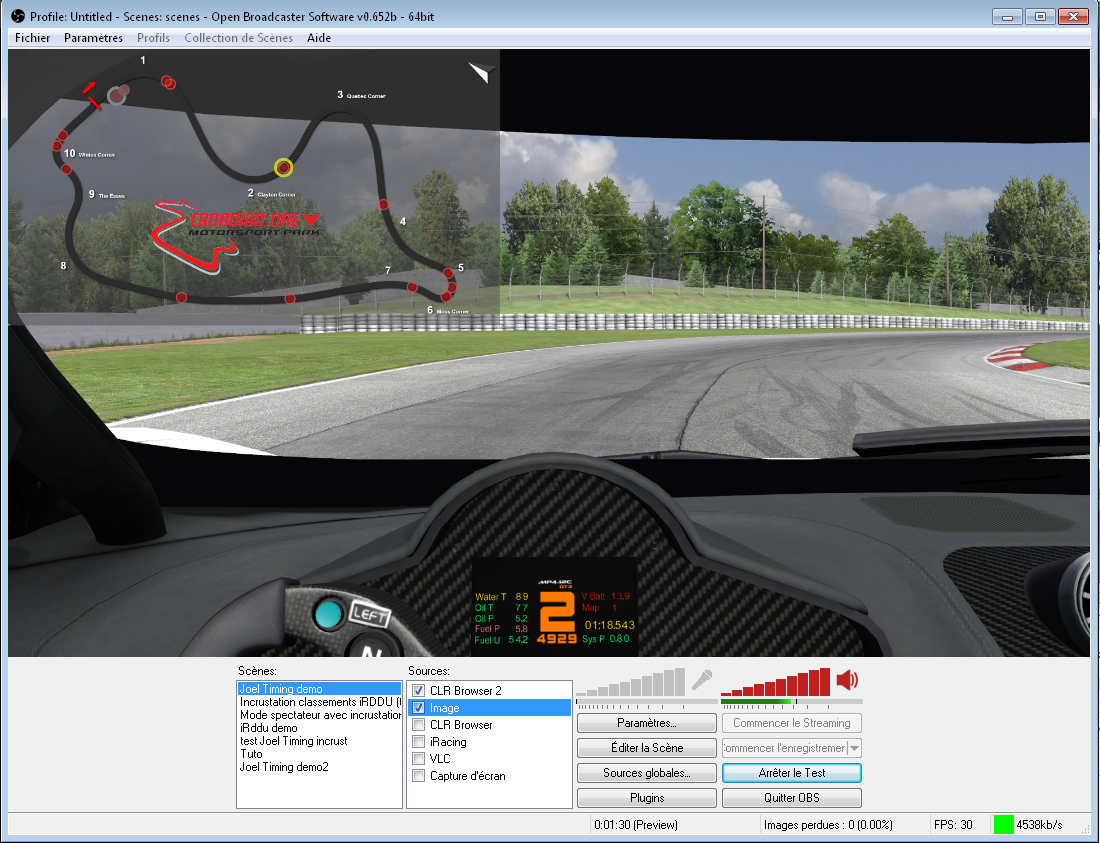Start recording with Commencer l'enregistrement button
This screenshot has width=1100, height=843.
point(785,748)
